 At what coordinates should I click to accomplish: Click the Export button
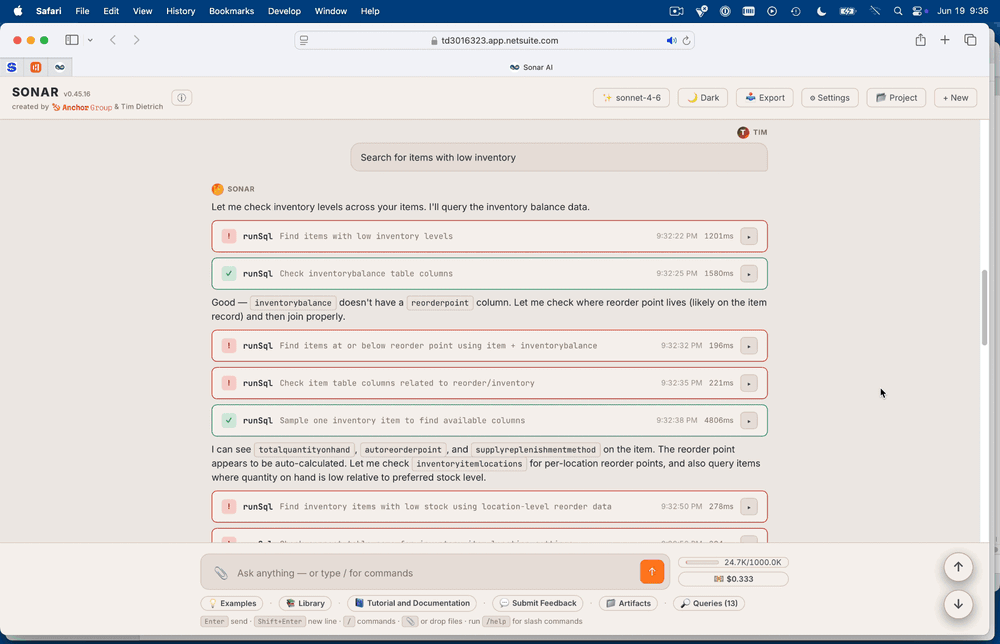coord(765,98)
